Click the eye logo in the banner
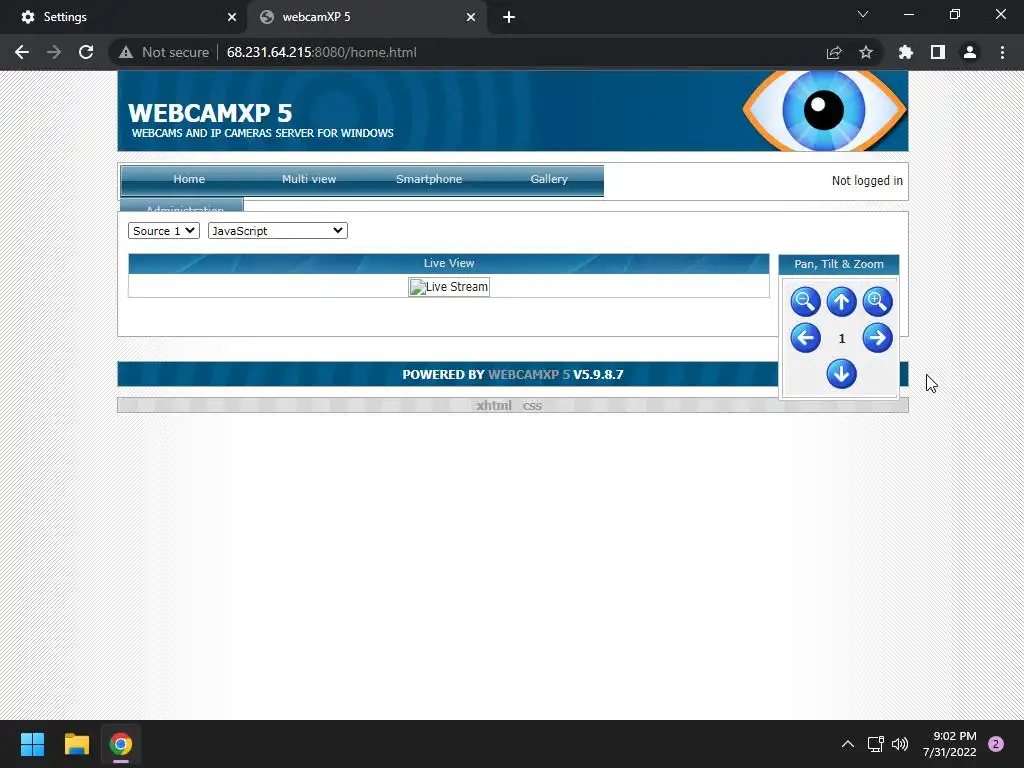This screenshot has width=1024, height=768. click(x=824, y=110)
